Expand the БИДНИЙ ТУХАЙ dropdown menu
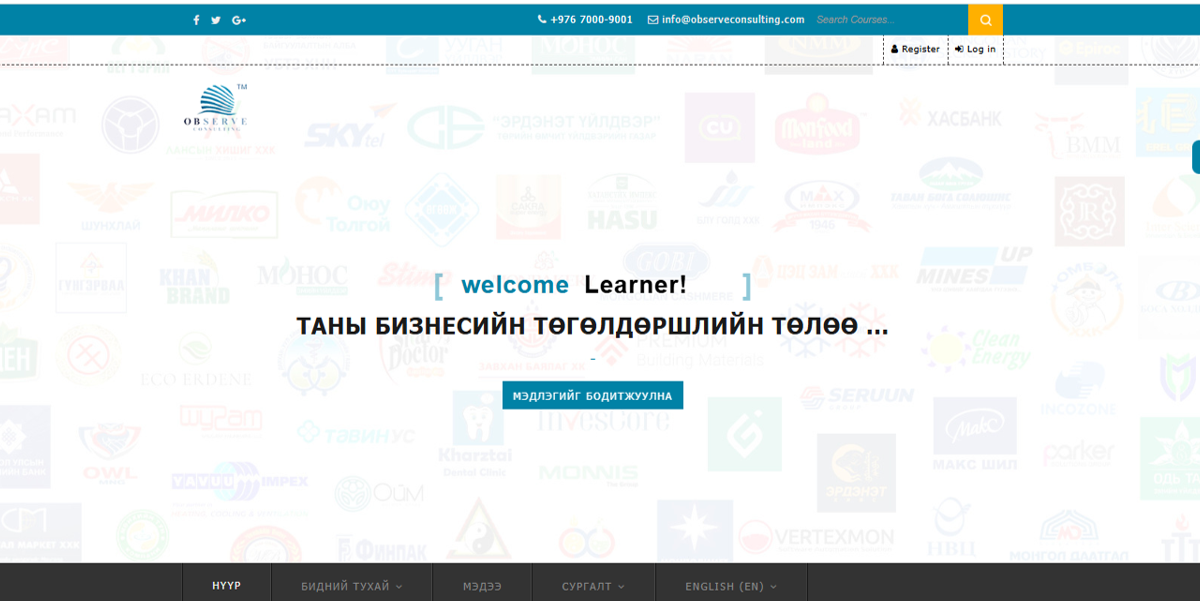This screenshot has width=1200, height=601. [x=351, y=586]
